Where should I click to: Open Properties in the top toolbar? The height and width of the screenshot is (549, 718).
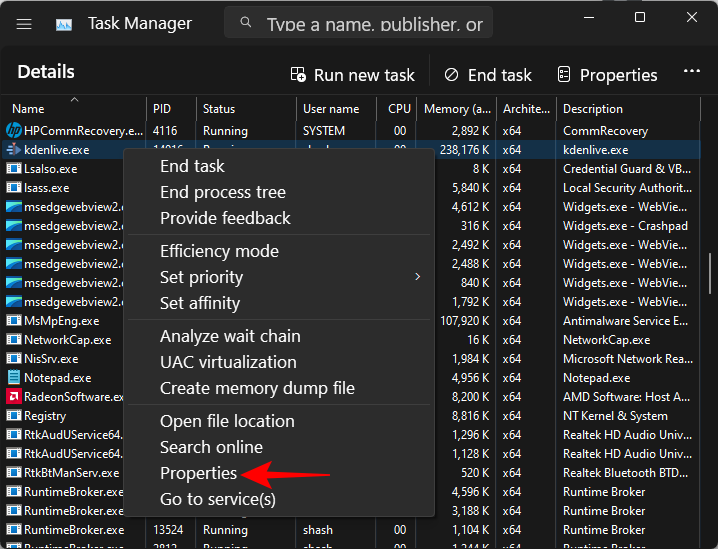click(607, 75)
